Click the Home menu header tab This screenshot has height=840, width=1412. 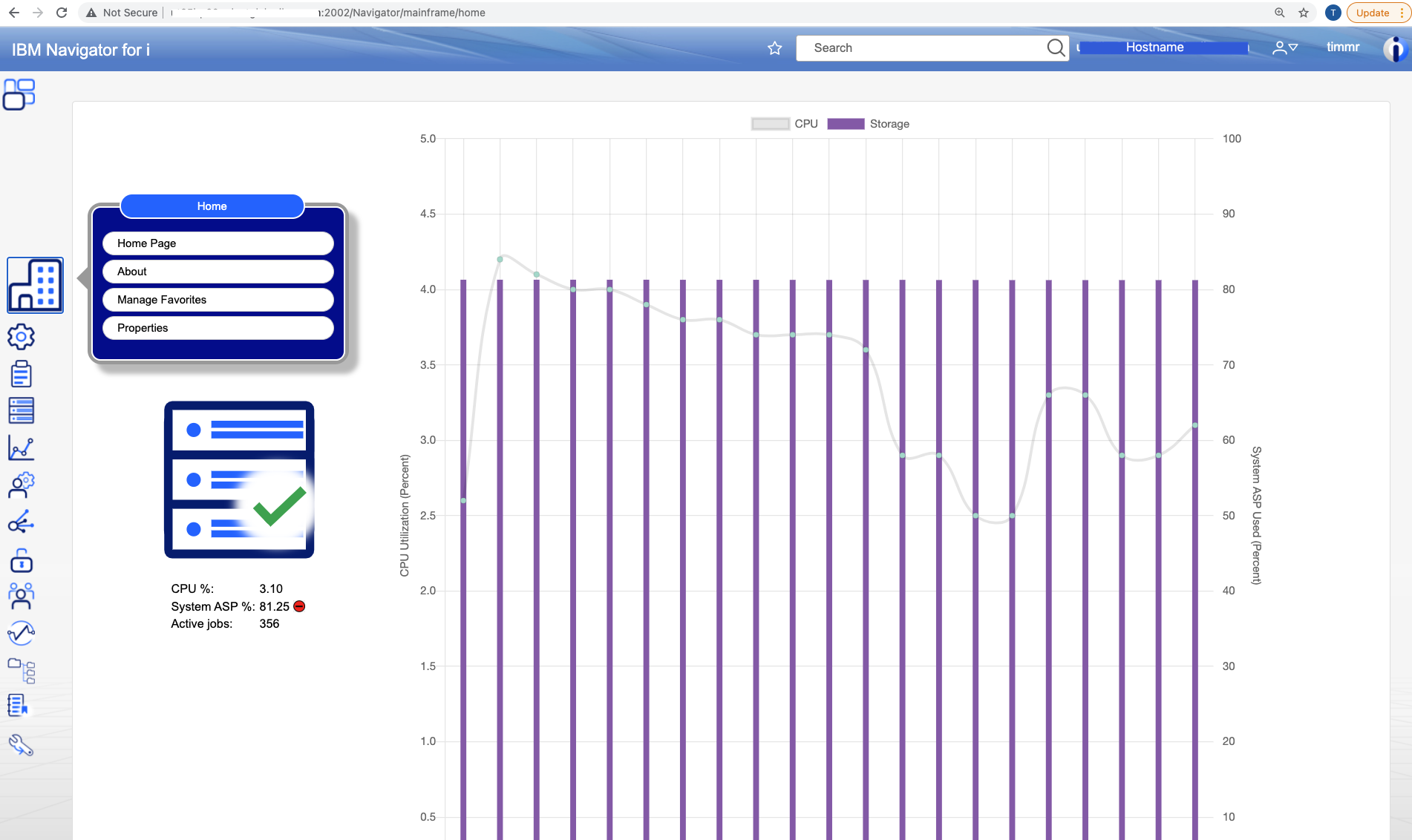(x=212, y=206)
